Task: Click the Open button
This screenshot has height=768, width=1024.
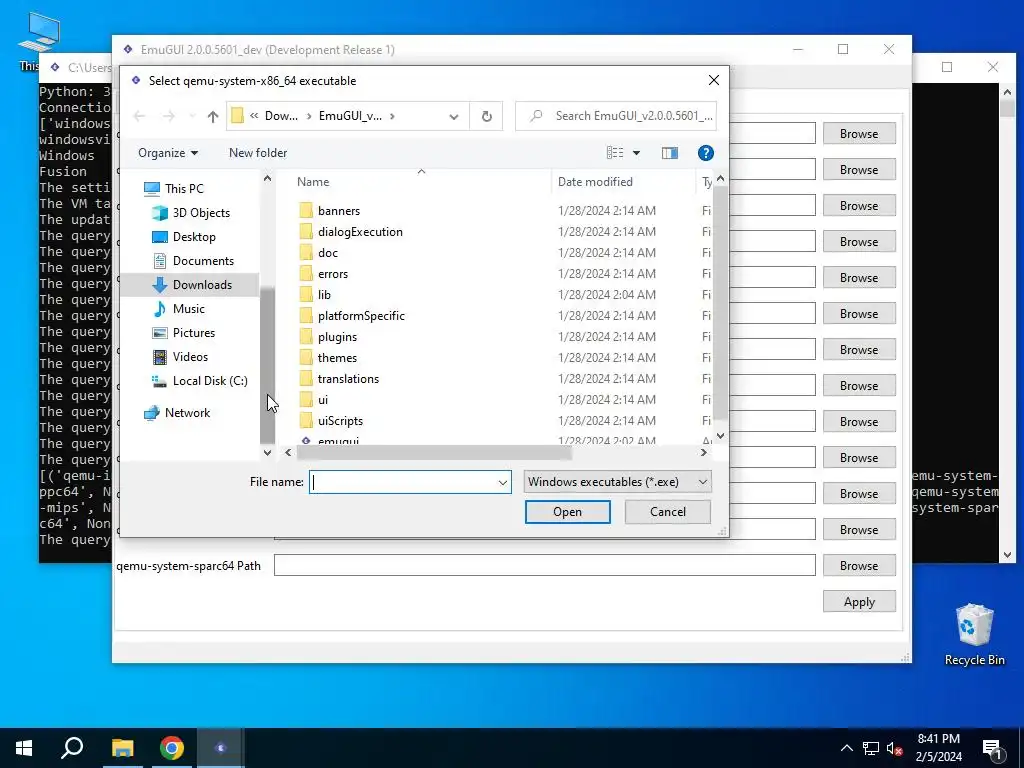Action: tap(568, 512)
